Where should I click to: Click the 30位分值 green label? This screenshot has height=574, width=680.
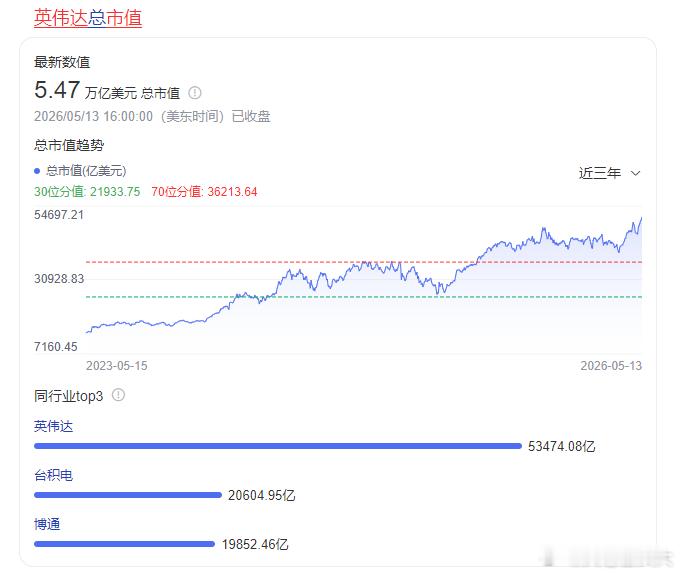click(87, 192)
